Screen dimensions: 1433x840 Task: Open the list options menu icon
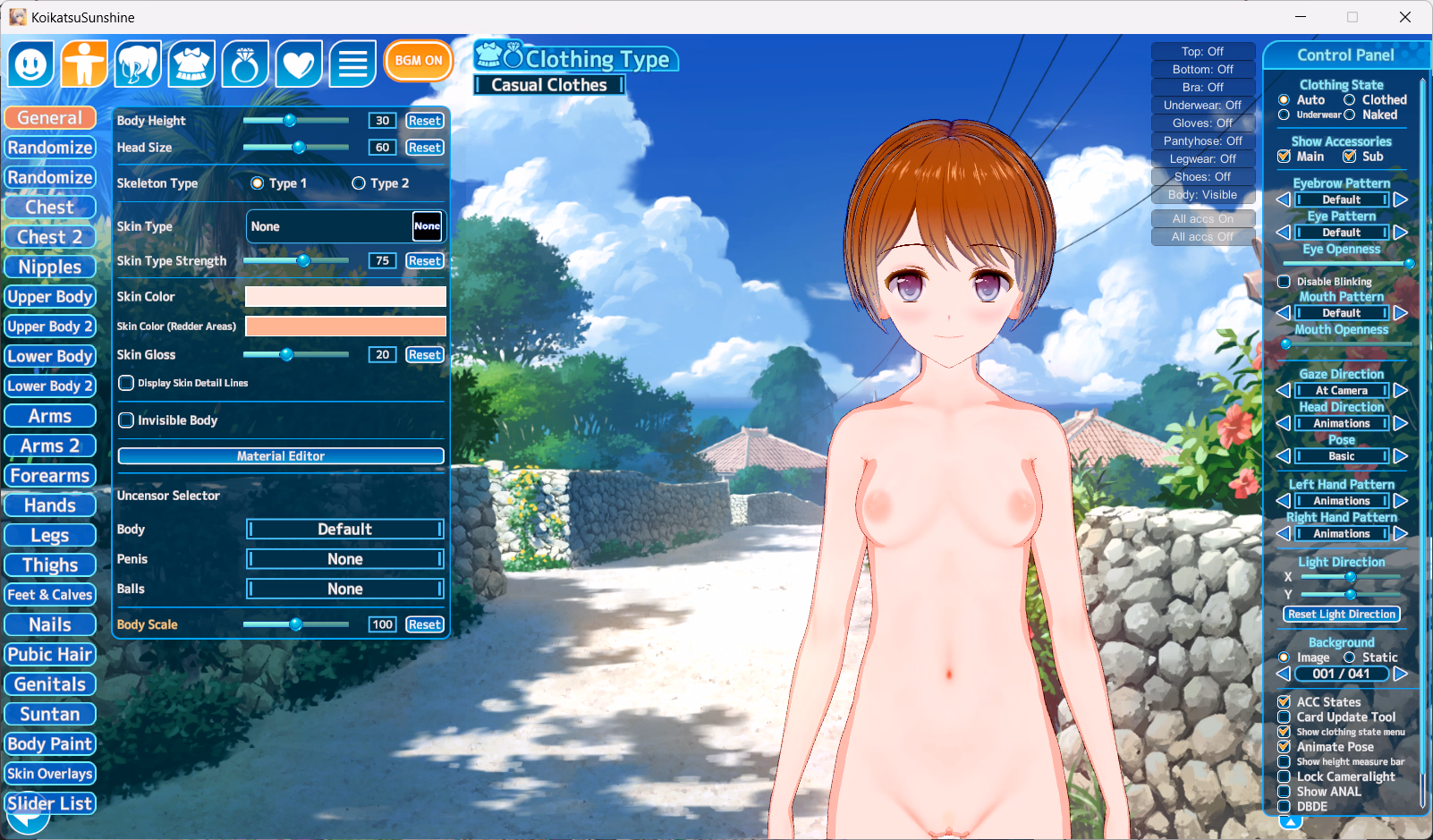point(352,64)
